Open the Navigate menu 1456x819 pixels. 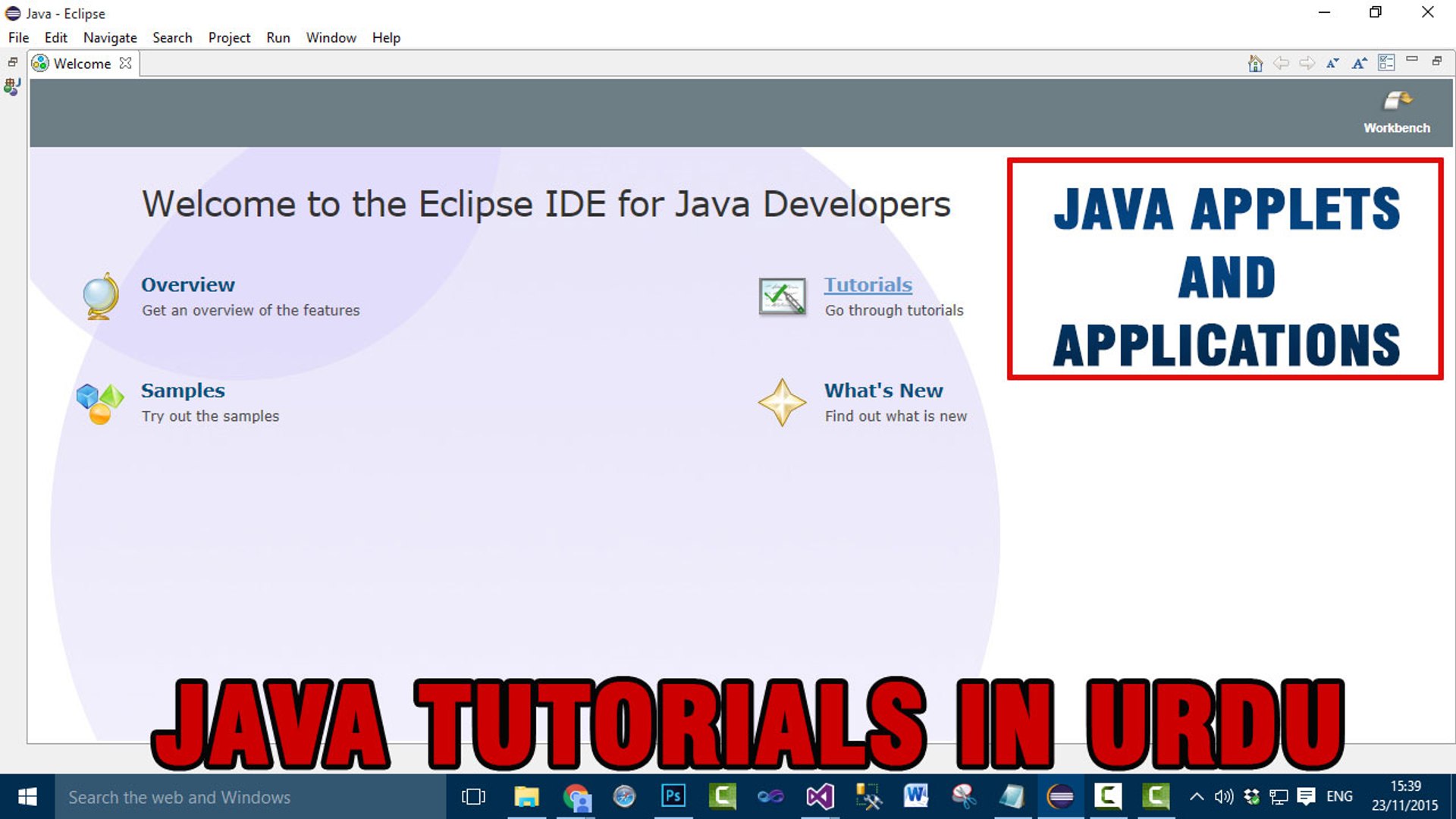click(109, 37)
